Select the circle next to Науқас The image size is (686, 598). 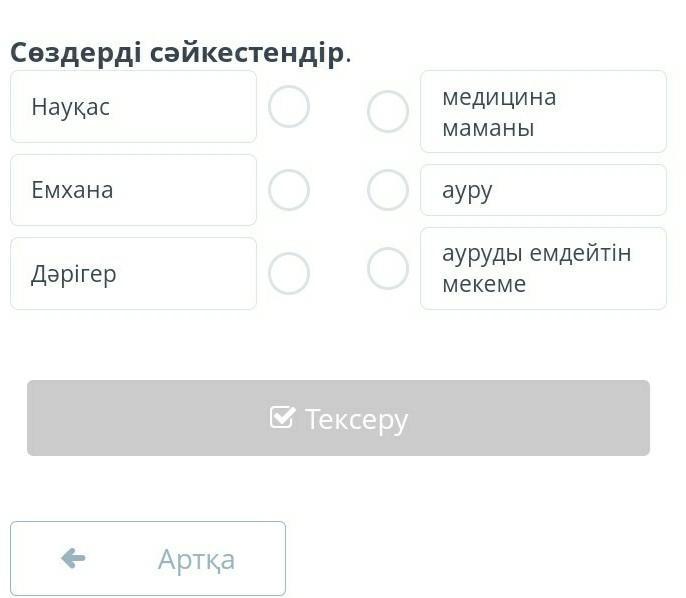[289, 107]
